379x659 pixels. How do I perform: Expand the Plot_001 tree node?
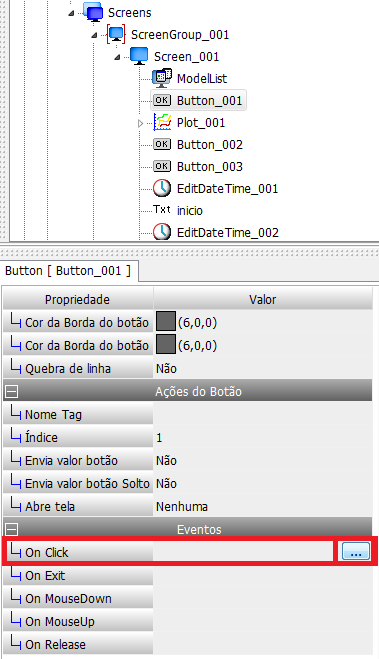click(141, 123)
